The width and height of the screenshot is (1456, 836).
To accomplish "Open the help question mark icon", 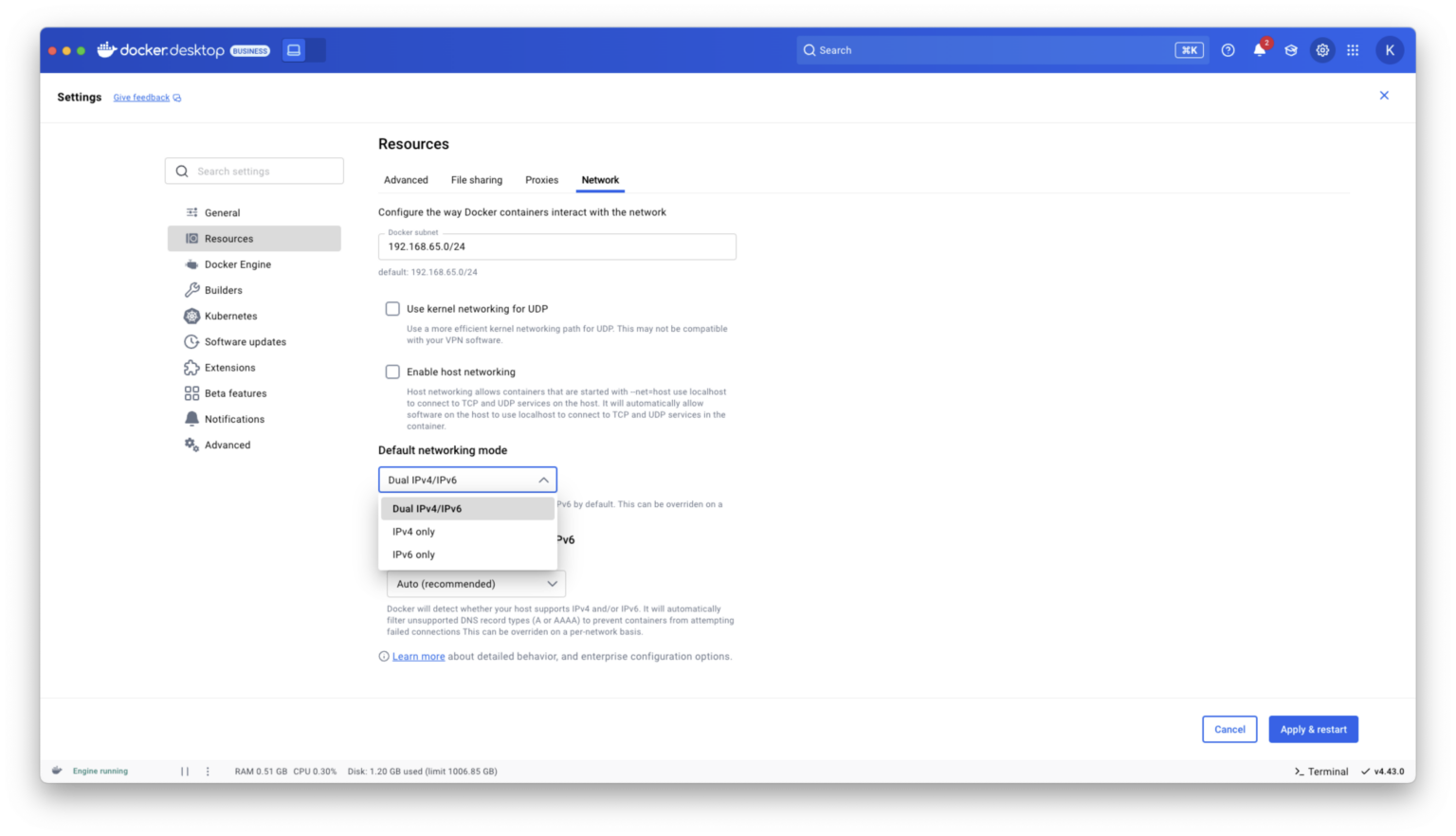I will (1228, 50).
